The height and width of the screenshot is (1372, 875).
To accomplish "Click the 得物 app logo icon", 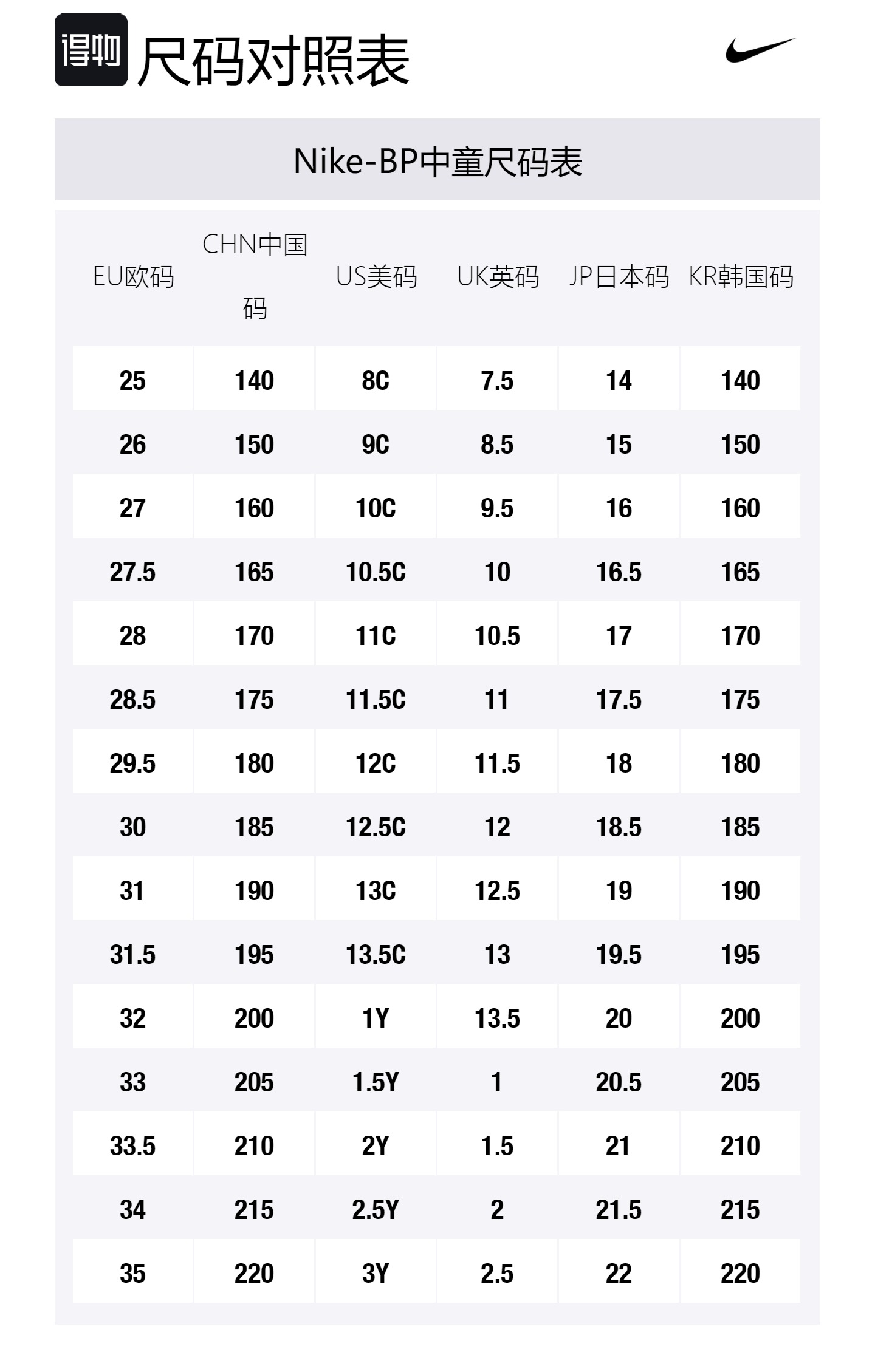I will click(x=91, y=50).
